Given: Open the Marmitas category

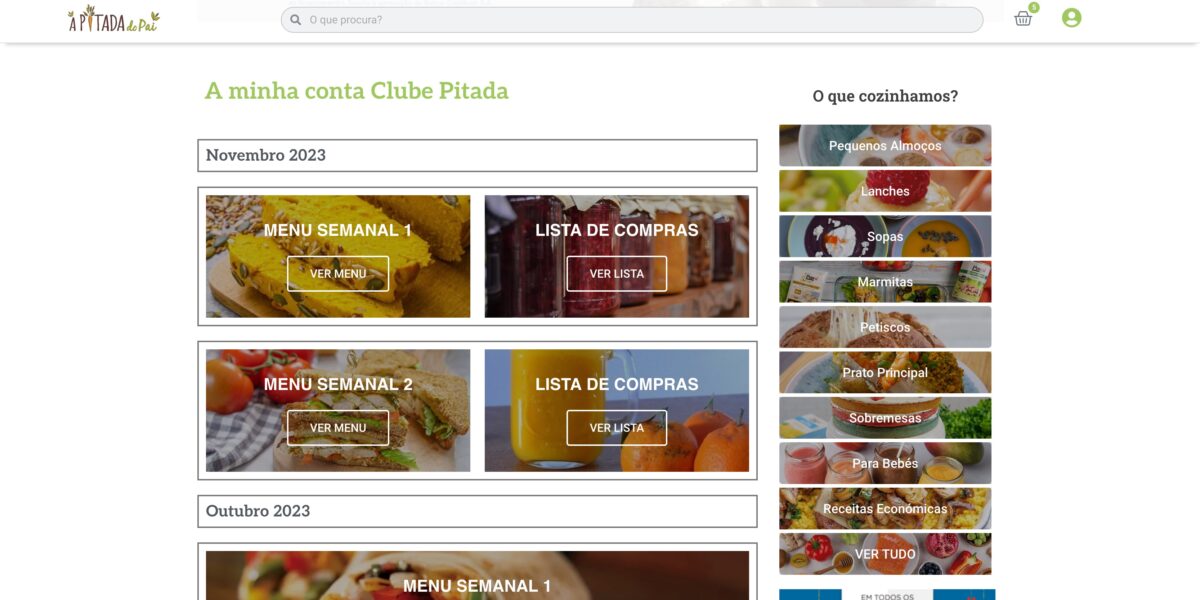Looking at the screenshot, I should 885,282.
